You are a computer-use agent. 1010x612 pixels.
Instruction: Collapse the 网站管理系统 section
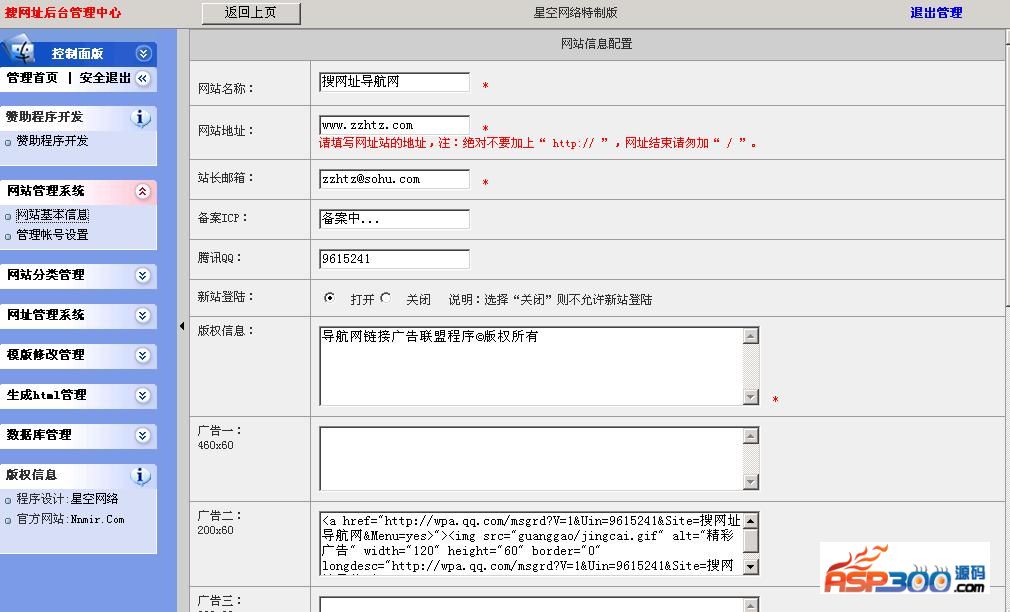[143, 191]
